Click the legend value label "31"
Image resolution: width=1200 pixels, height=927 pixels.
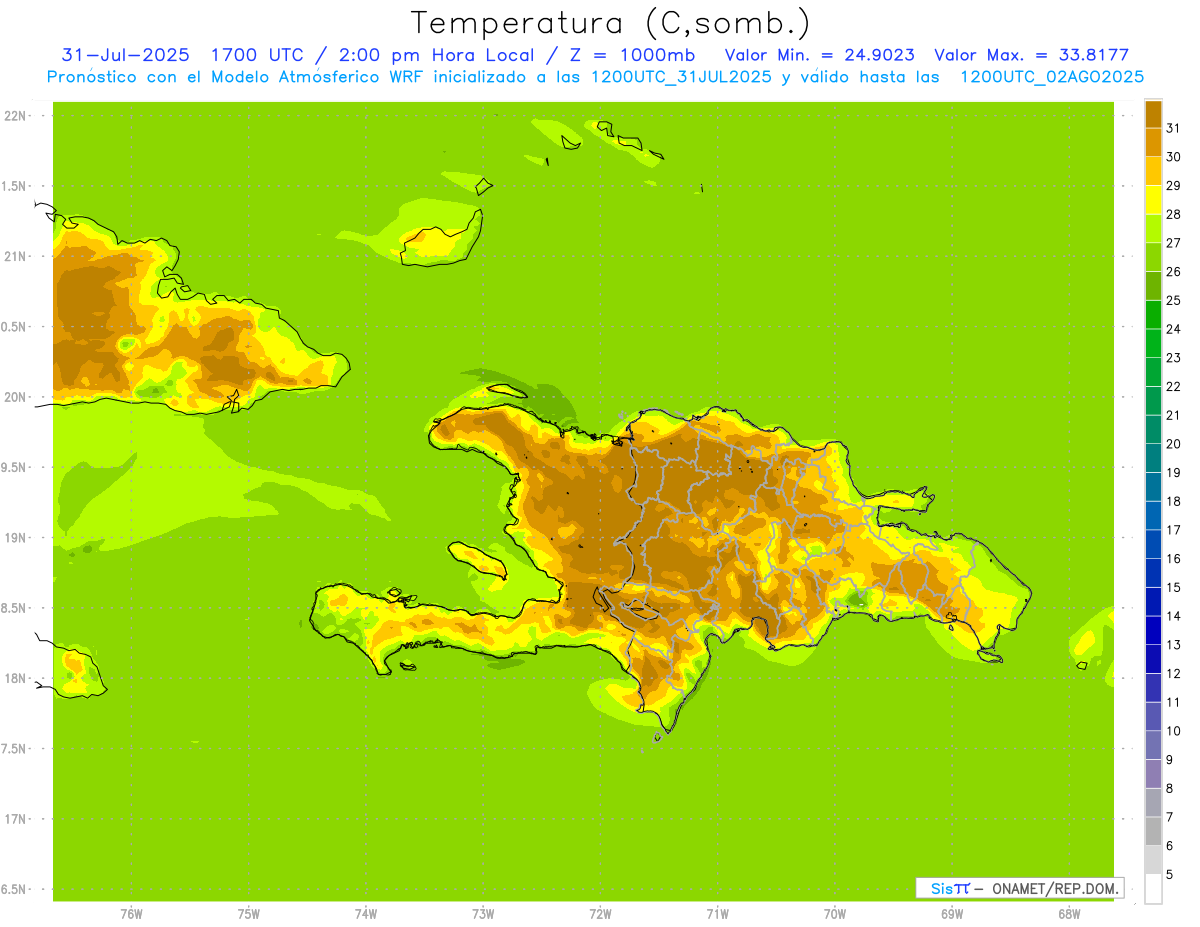pos(1173,128)
